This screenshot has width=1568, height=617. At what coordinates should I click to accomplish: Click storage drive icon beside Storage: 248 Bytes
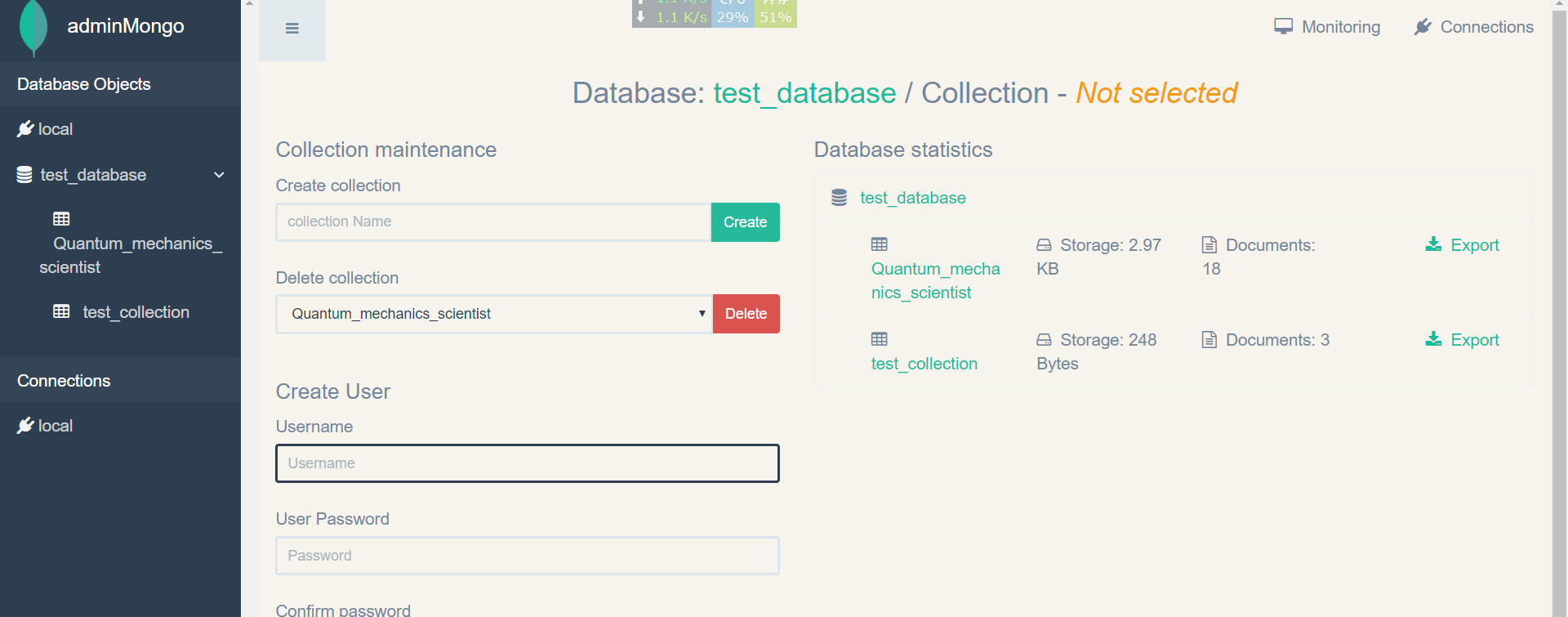(1044, 340)
